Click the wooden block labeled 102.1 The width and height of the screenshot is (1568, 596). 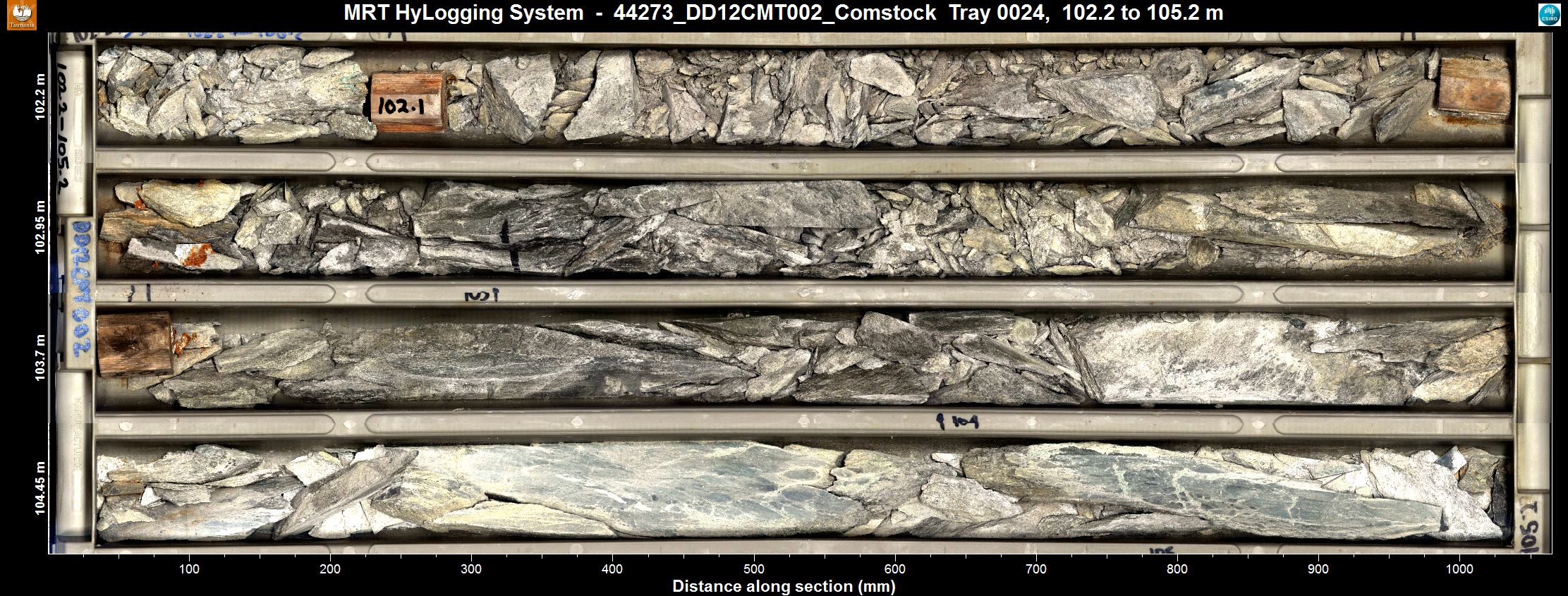tap(407, 101)
